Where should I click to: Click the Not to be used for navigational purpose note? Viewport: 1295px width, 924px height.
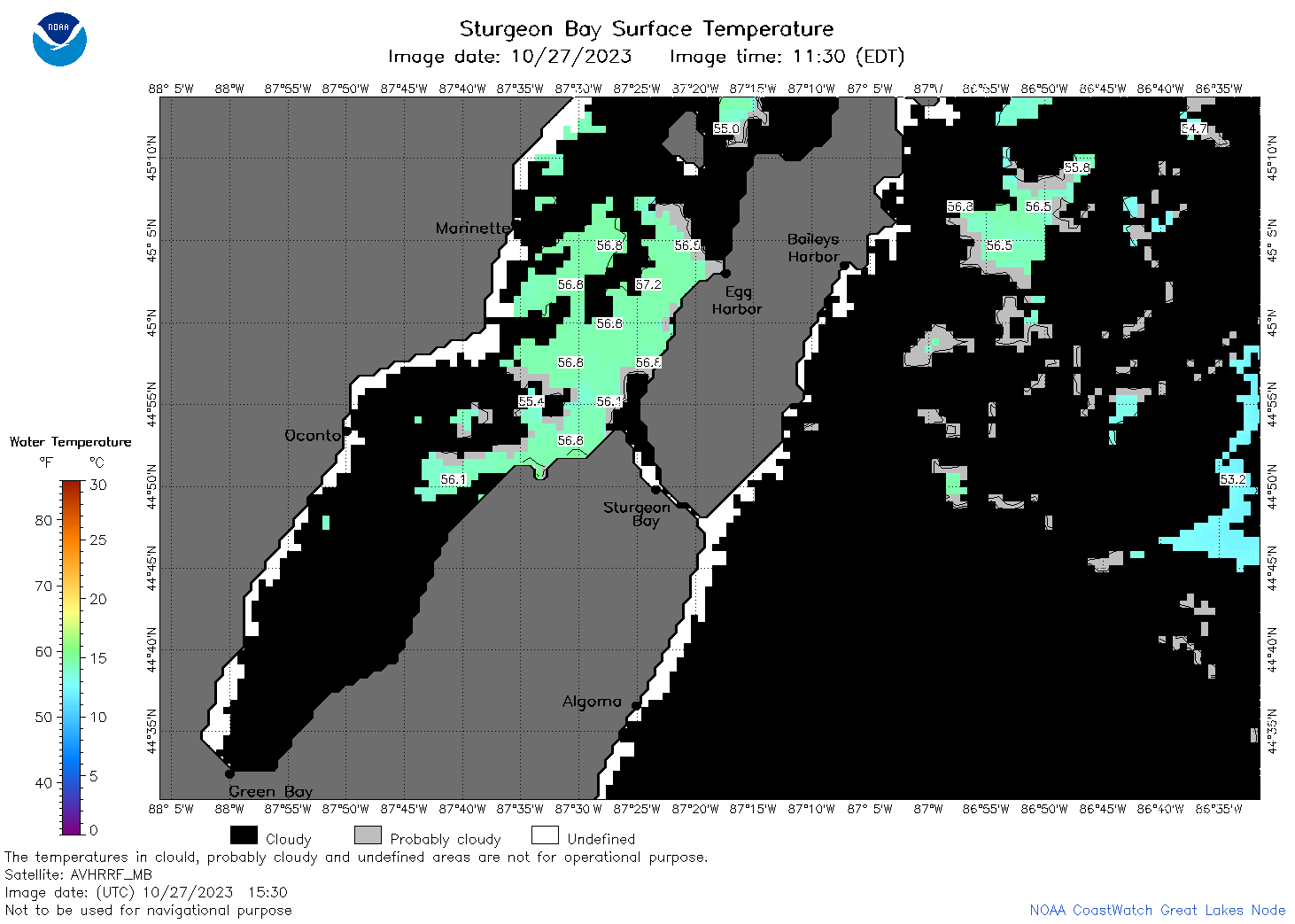click(x=148, y=910)
